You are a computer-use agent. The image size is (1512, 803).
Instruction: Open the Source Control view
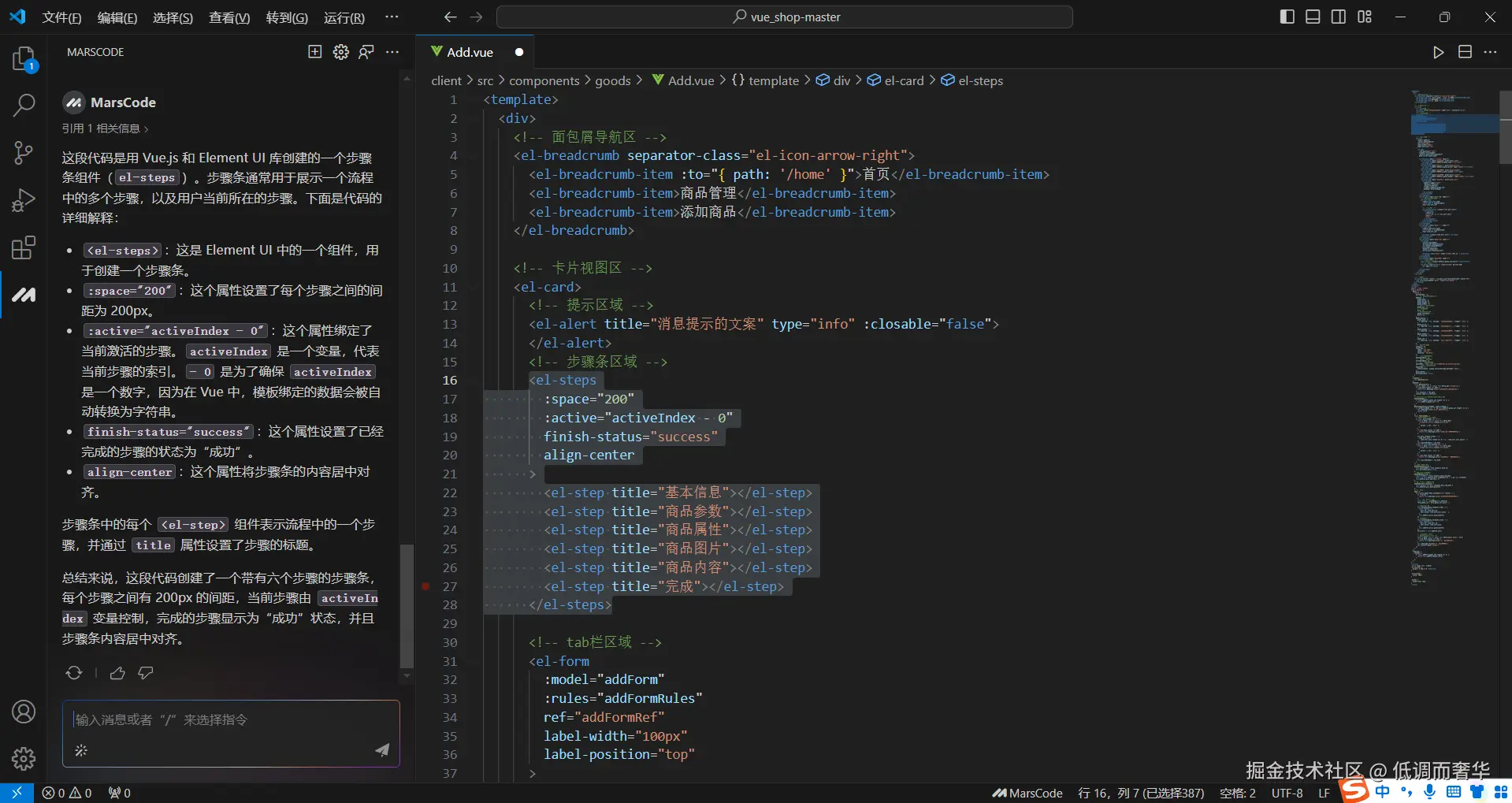(24, 152)
